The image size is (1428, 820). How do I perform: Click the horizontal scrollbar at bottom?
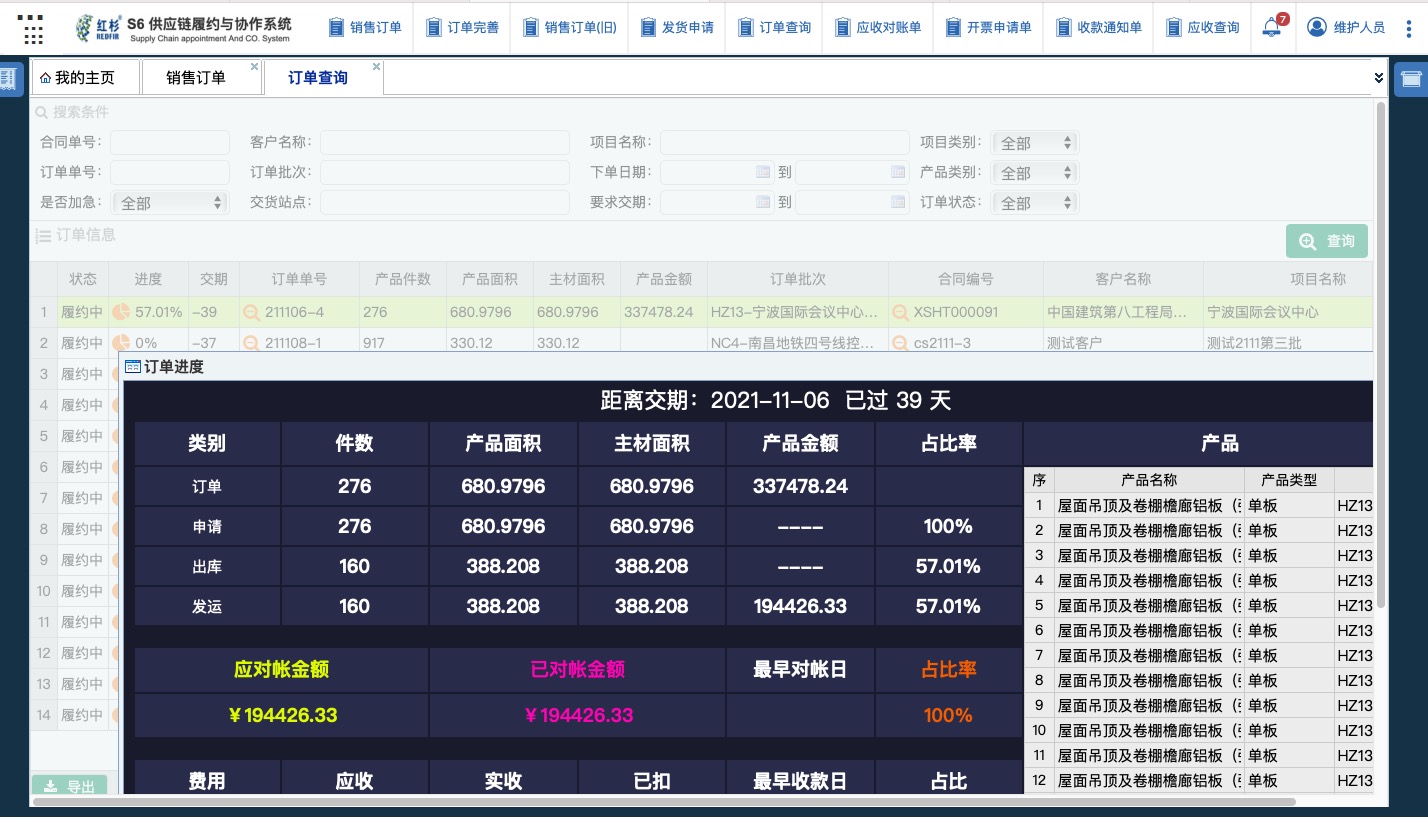coord(660,801)
